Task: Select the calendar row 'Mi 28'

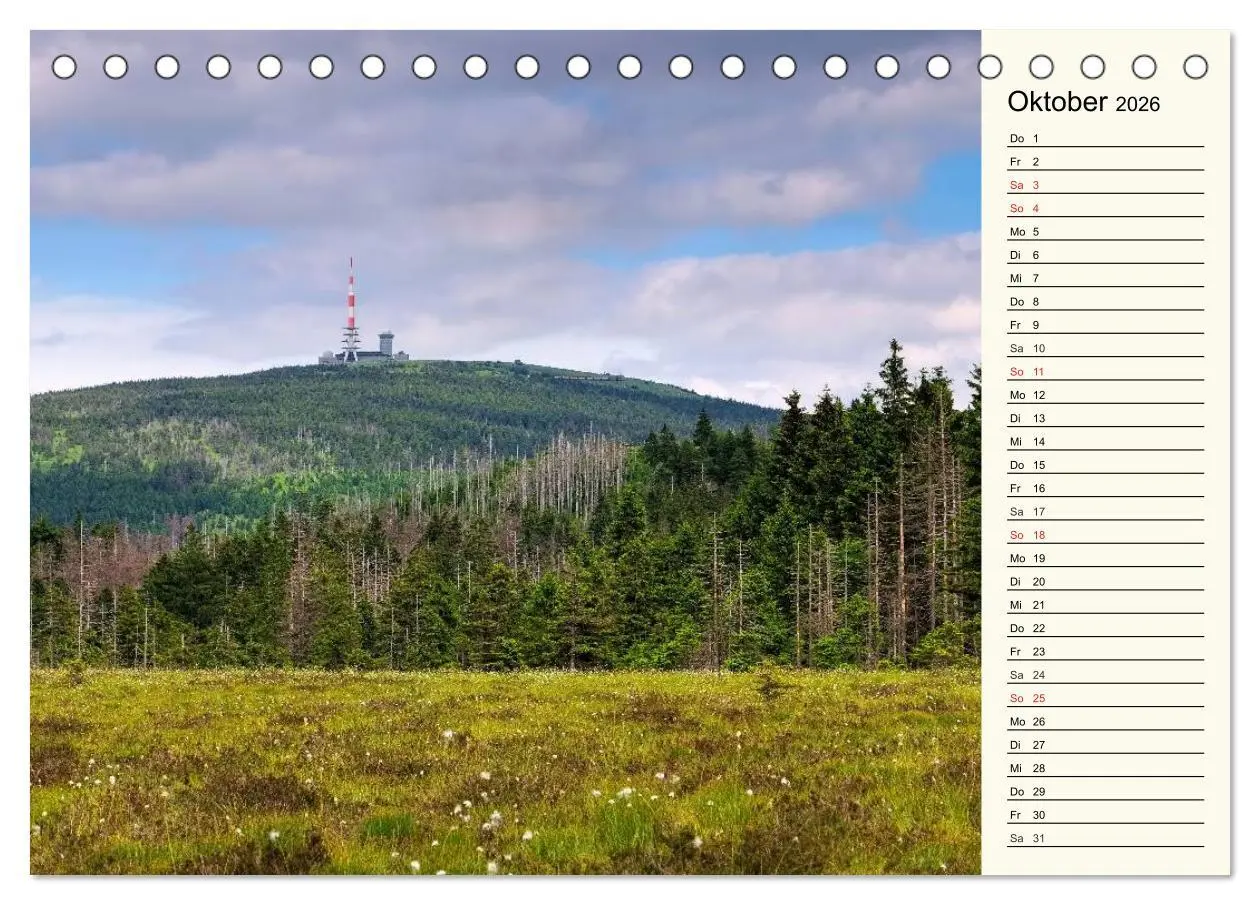Action: coord(1105,768)
